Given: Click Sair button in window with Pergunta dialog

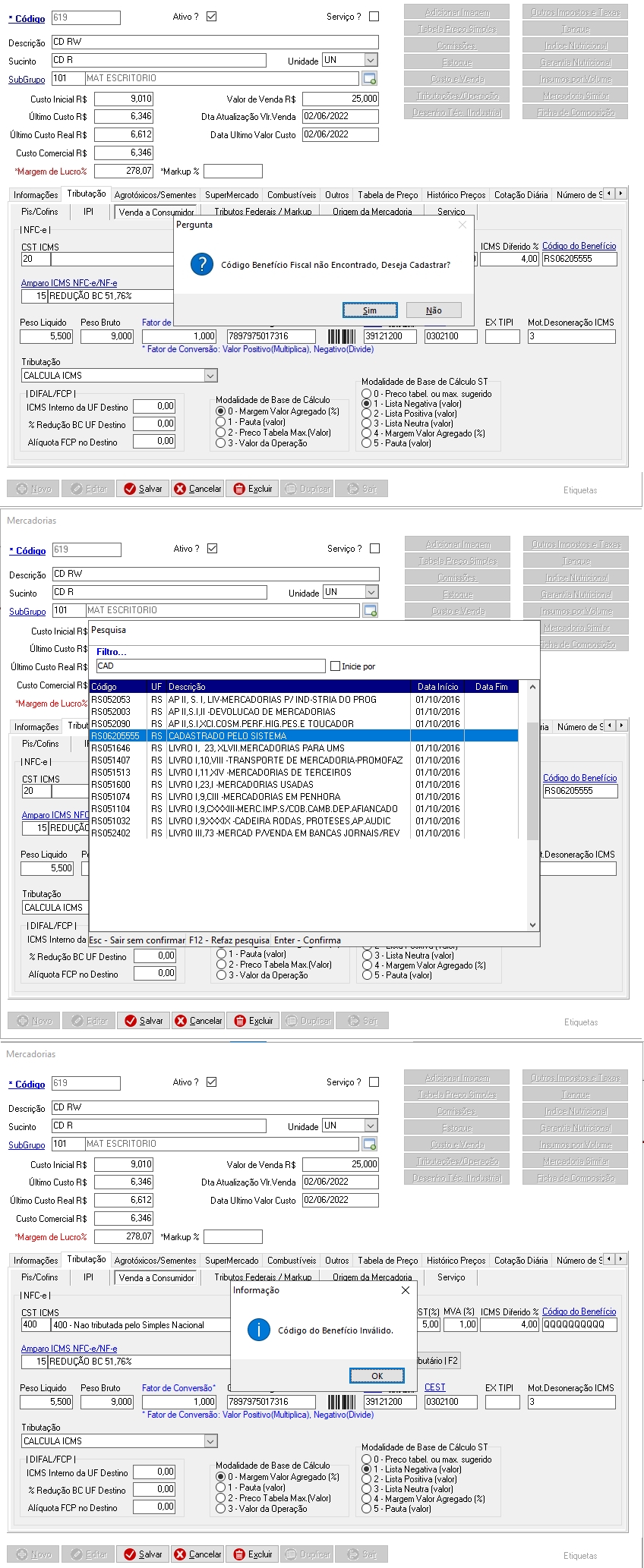Looking at the screenshot, I should (x=361, y=489).
